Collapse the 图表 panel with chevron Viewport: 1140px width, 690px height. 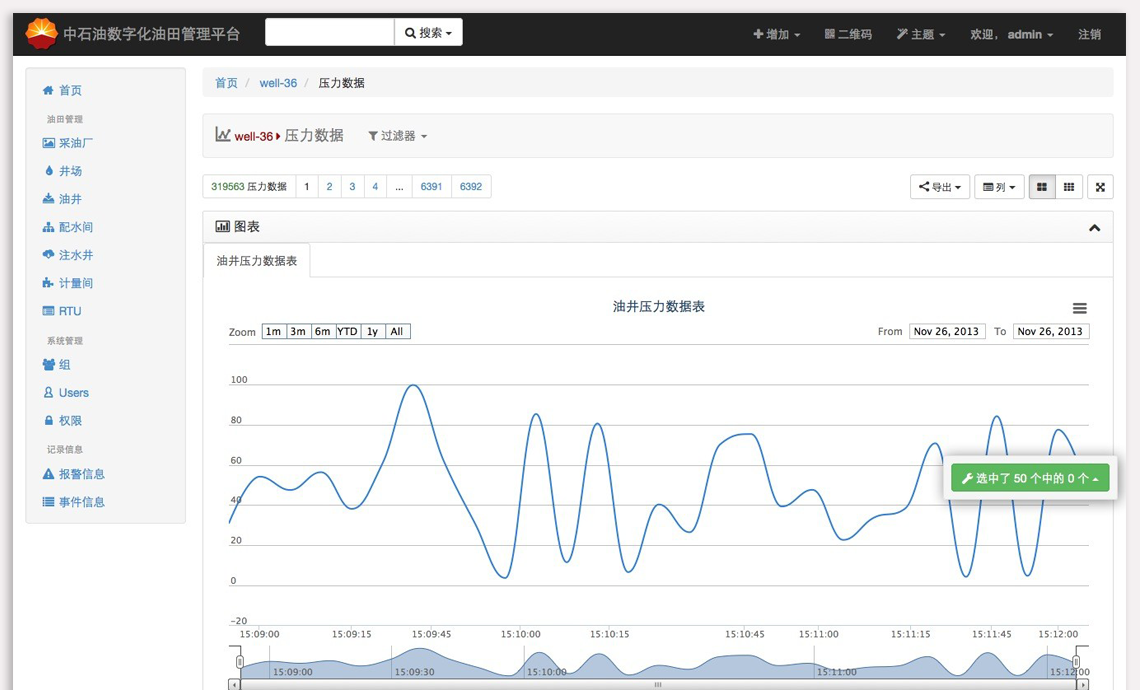tap(1094, 228)
